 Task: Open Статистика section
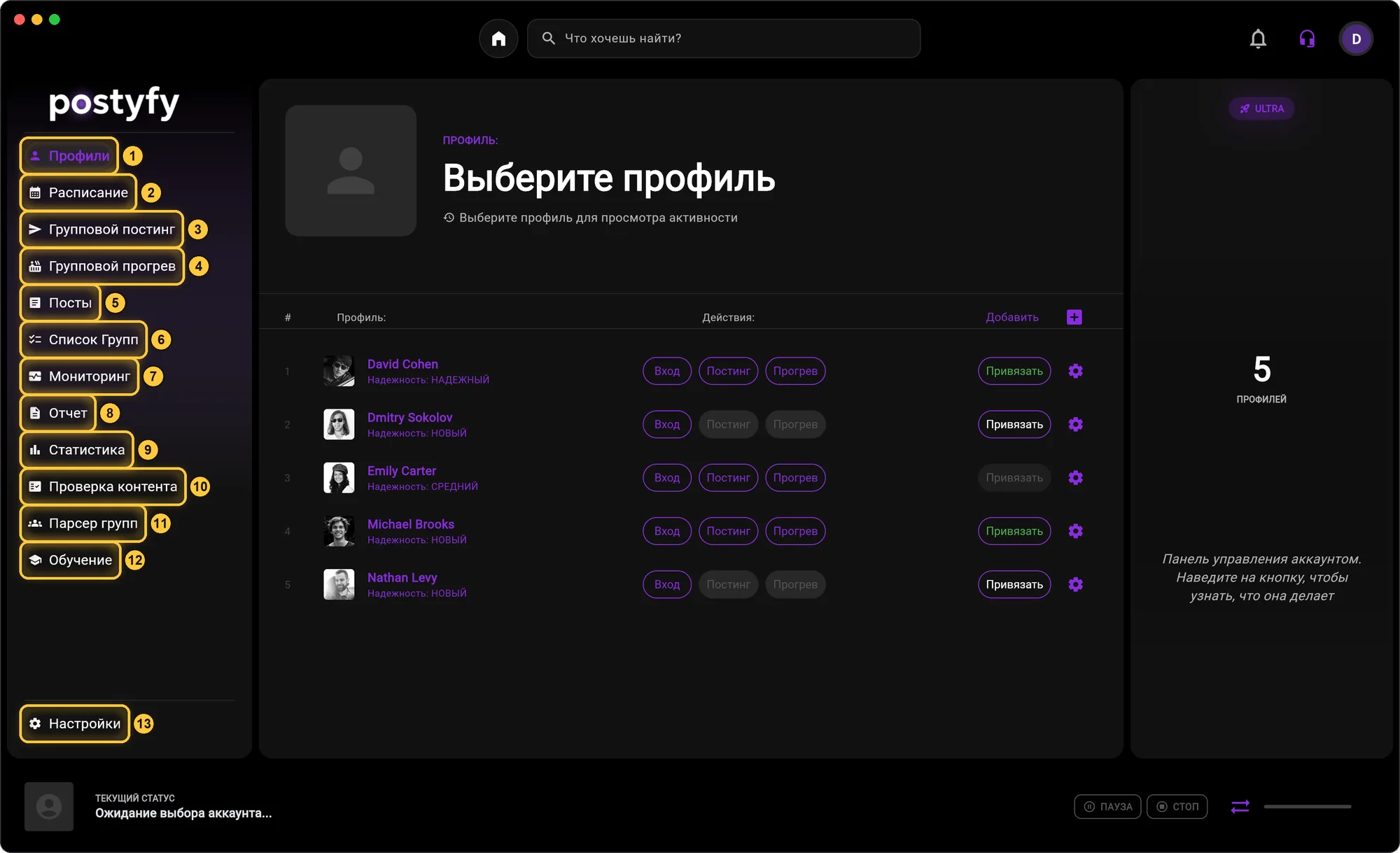(77, 450)
